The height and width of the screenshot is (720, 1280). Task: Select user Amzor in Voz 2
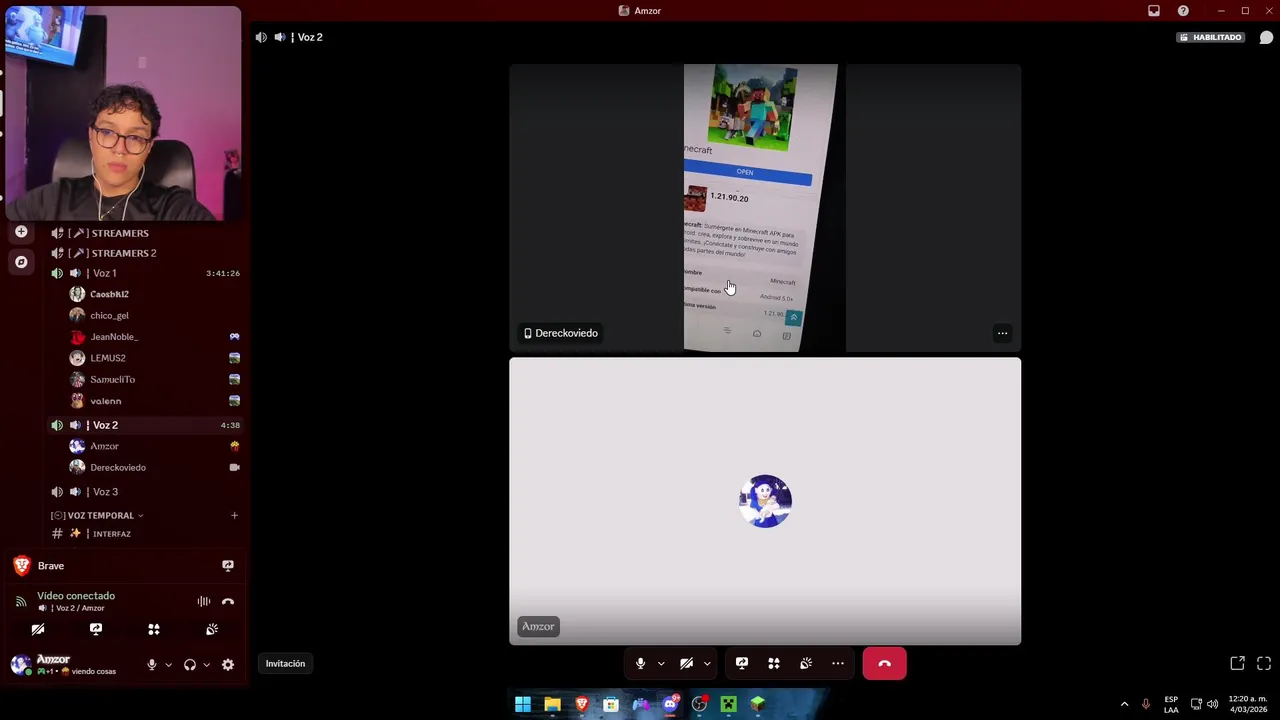[104, 446]
